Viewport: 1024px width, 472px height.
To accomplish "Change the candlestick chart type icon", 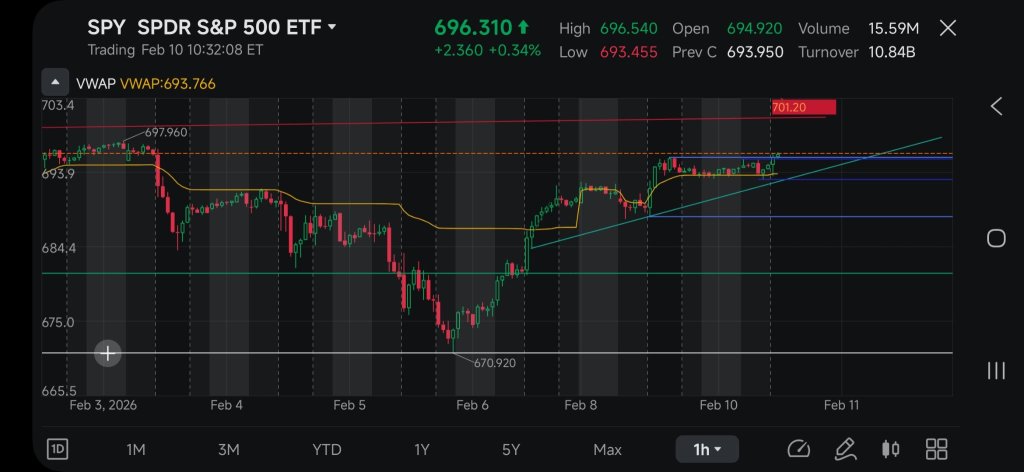I will pos(890,449).
